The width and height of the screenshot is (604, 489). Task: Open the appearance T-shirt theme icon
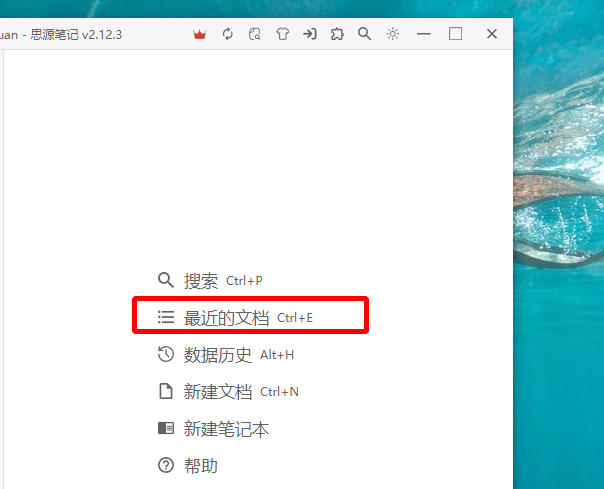tap(282, 34)
